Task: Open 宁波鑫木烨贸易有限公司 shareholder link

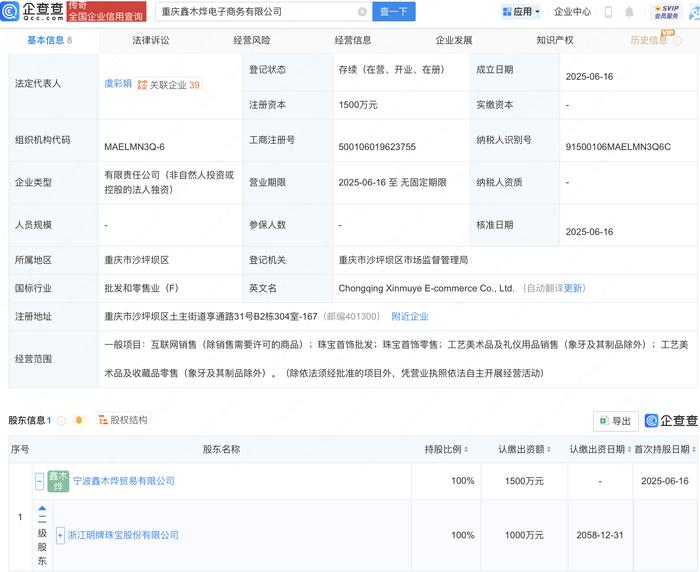Action: coord(124,481)
